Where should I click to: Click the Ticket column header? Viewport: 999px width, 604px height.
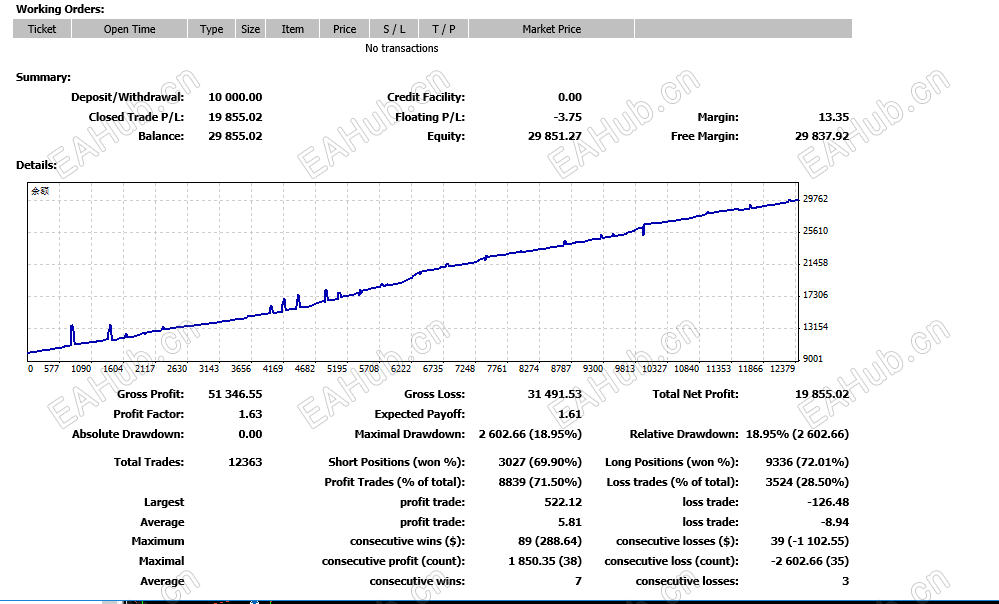[42, 29]
